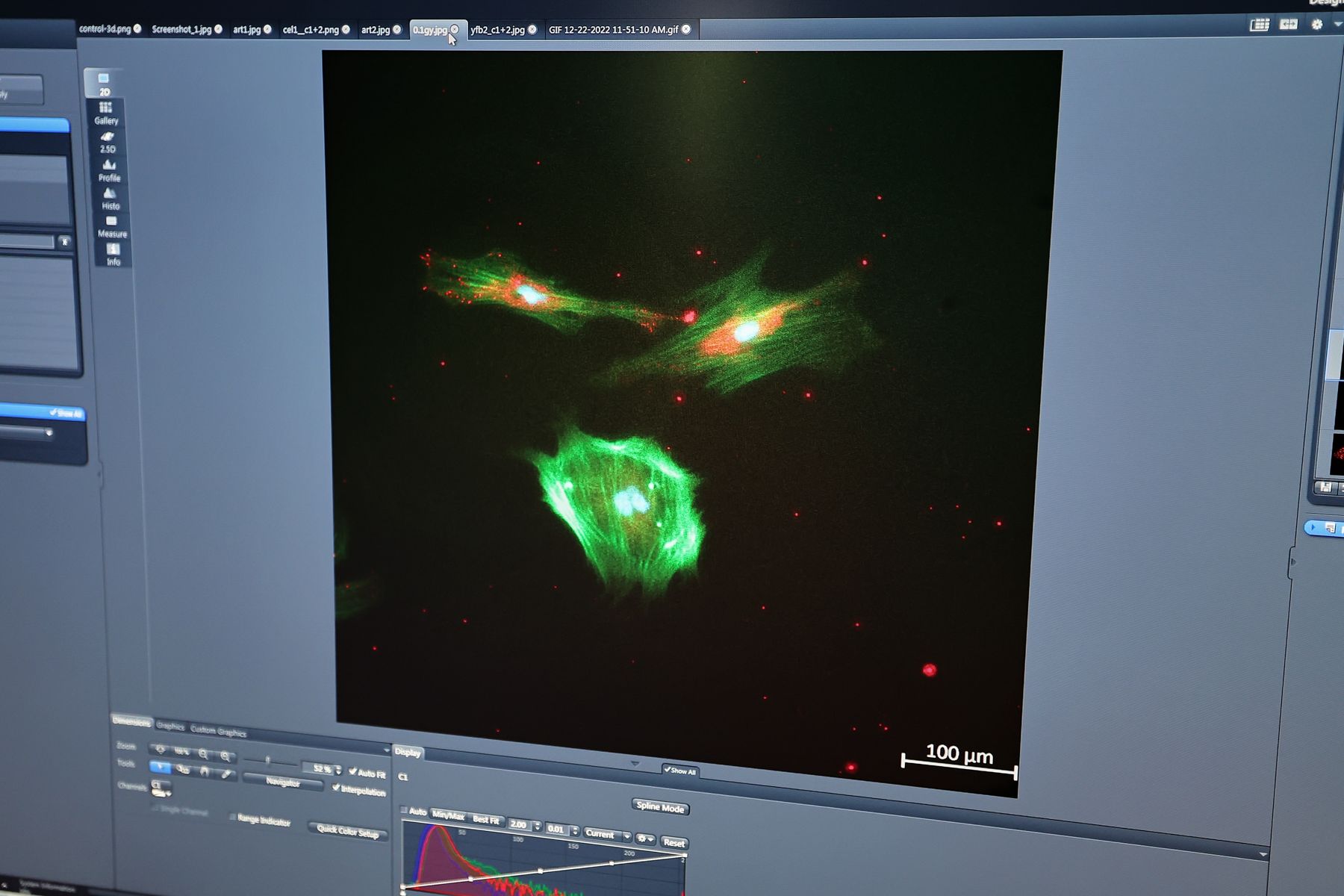Switch to the yfb2_c1+2.jpg tab
Viewport: 1344px width, 896px height.
[497, 30]
